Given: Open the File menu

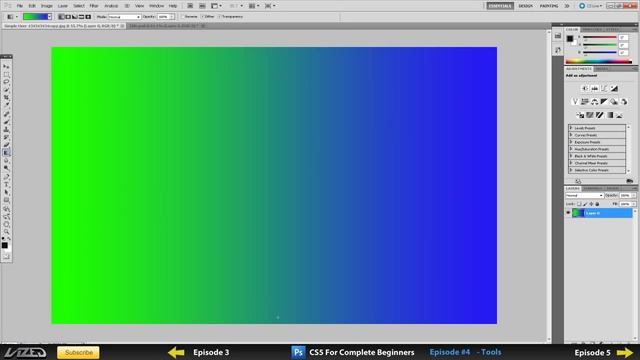Looking at the screenshot, I should tap(20, 6).
